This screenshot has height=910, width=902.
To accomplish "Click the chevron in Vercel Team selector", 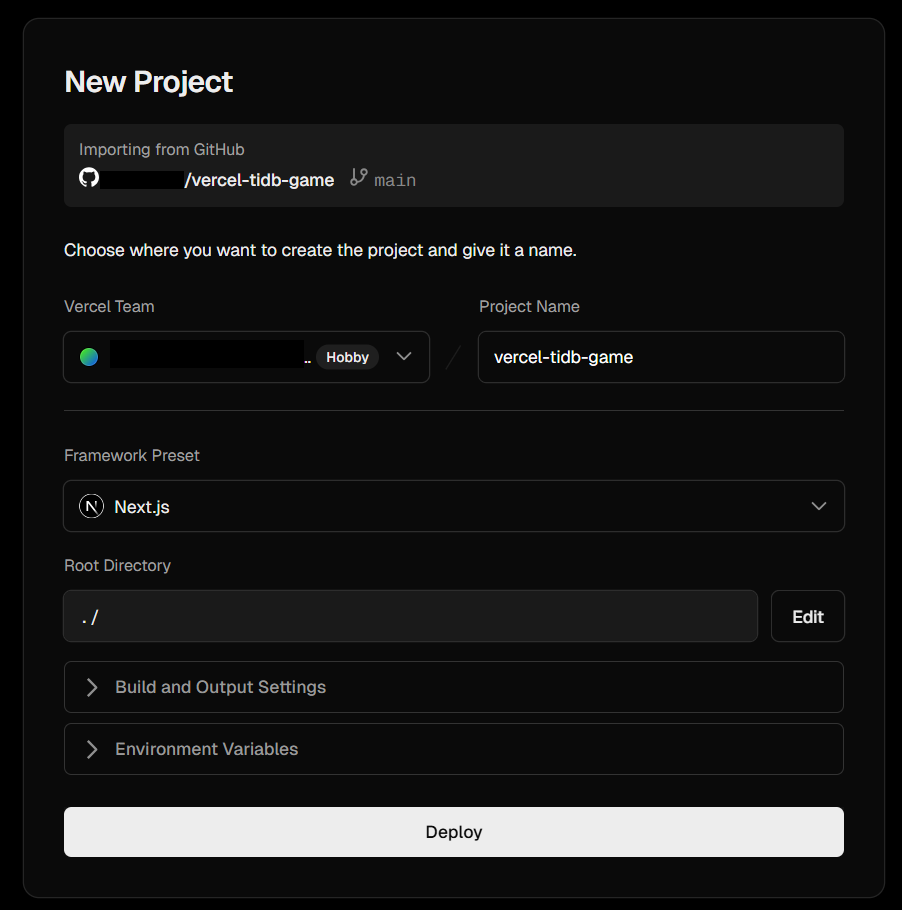I will [404, 356].
